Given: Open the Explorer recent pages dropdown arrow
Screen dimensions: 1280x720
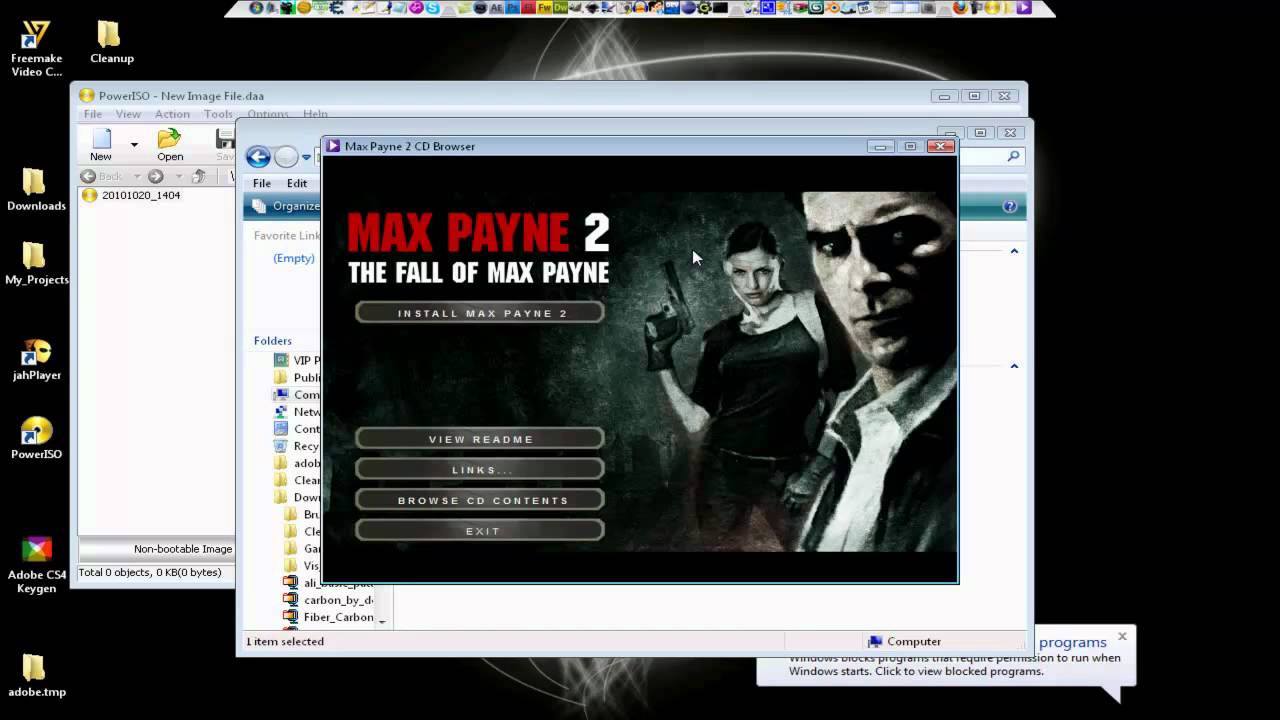Looking at the screenshot, I should (306, 157).
